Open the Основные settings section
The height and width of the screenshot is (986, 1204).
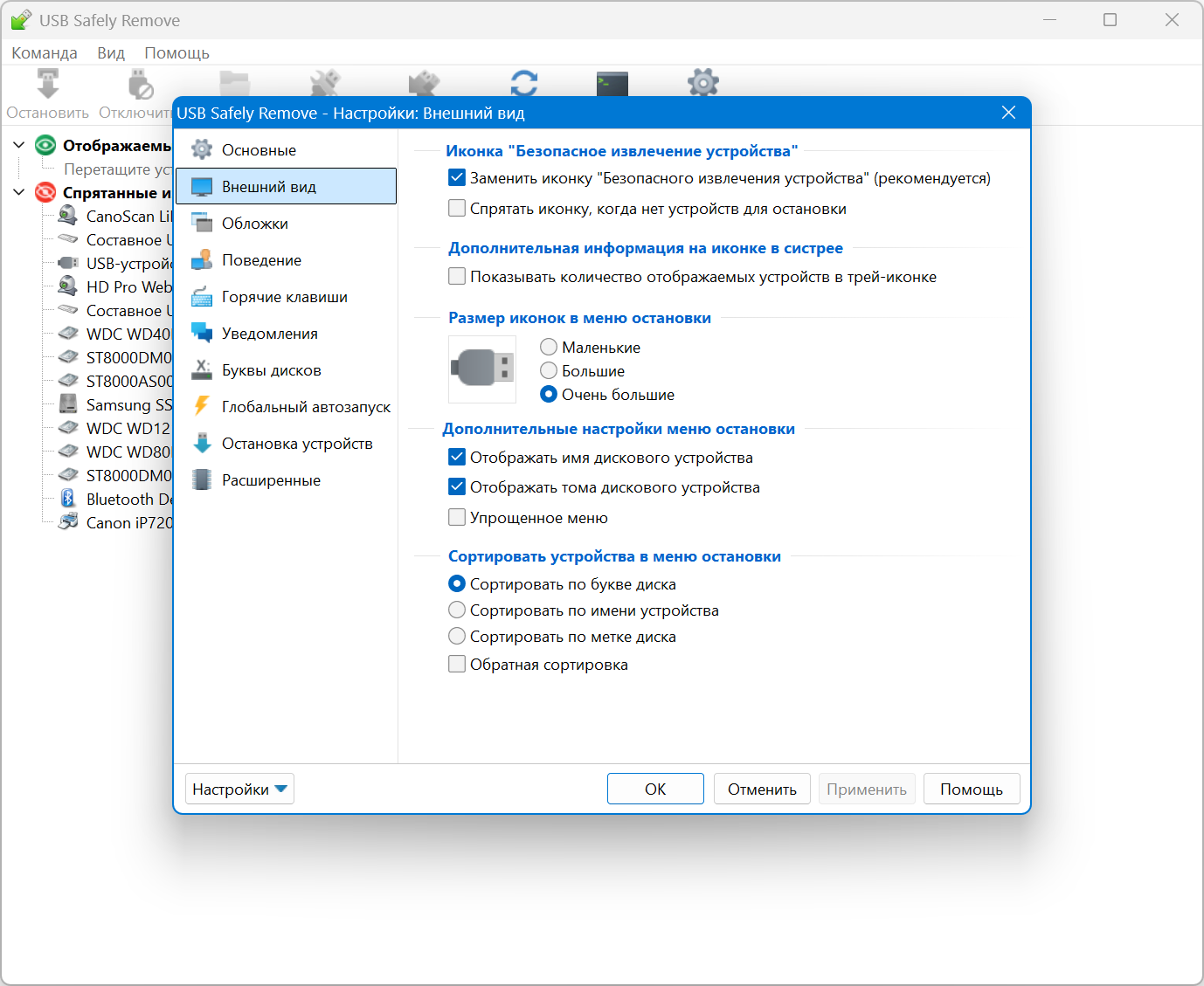point(286,150)
